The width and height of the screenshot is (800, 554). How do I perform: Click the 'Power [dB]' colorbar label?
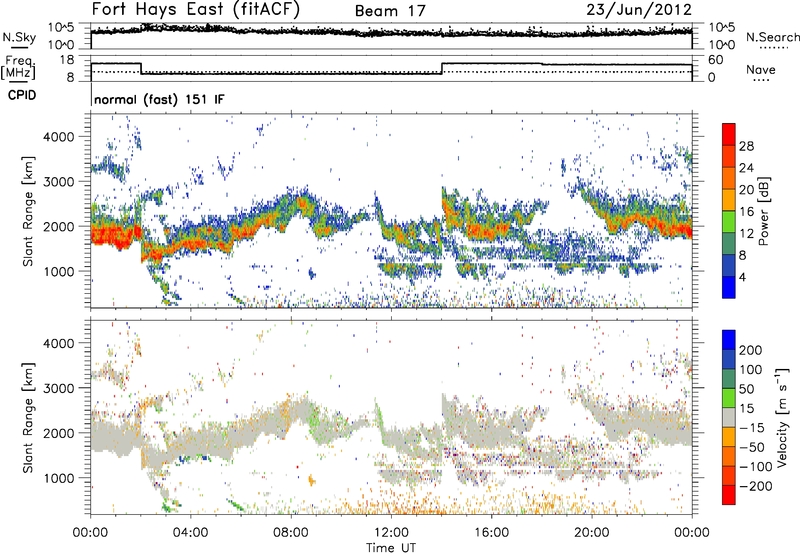[763, 211]
